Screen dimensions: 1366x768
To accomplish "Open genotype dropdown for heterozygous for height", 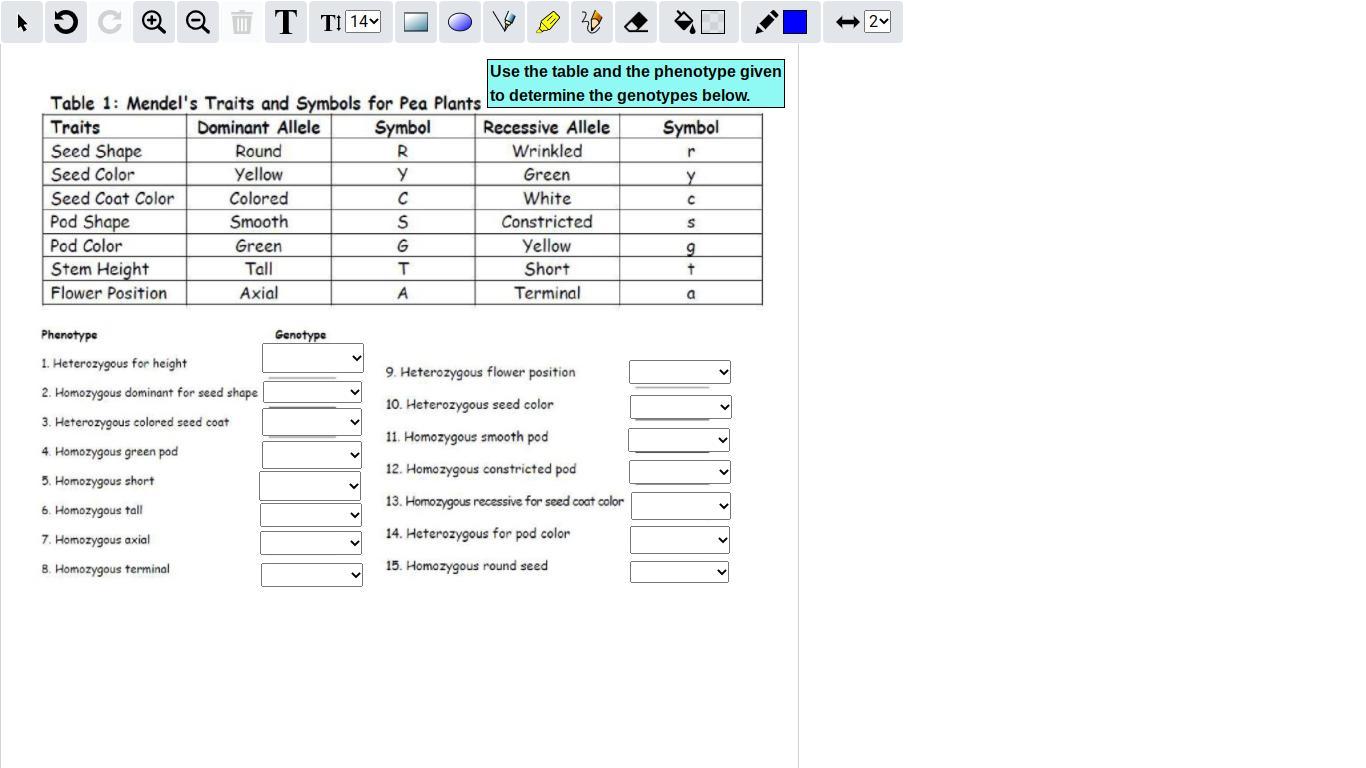I will (x=313, y=358).
